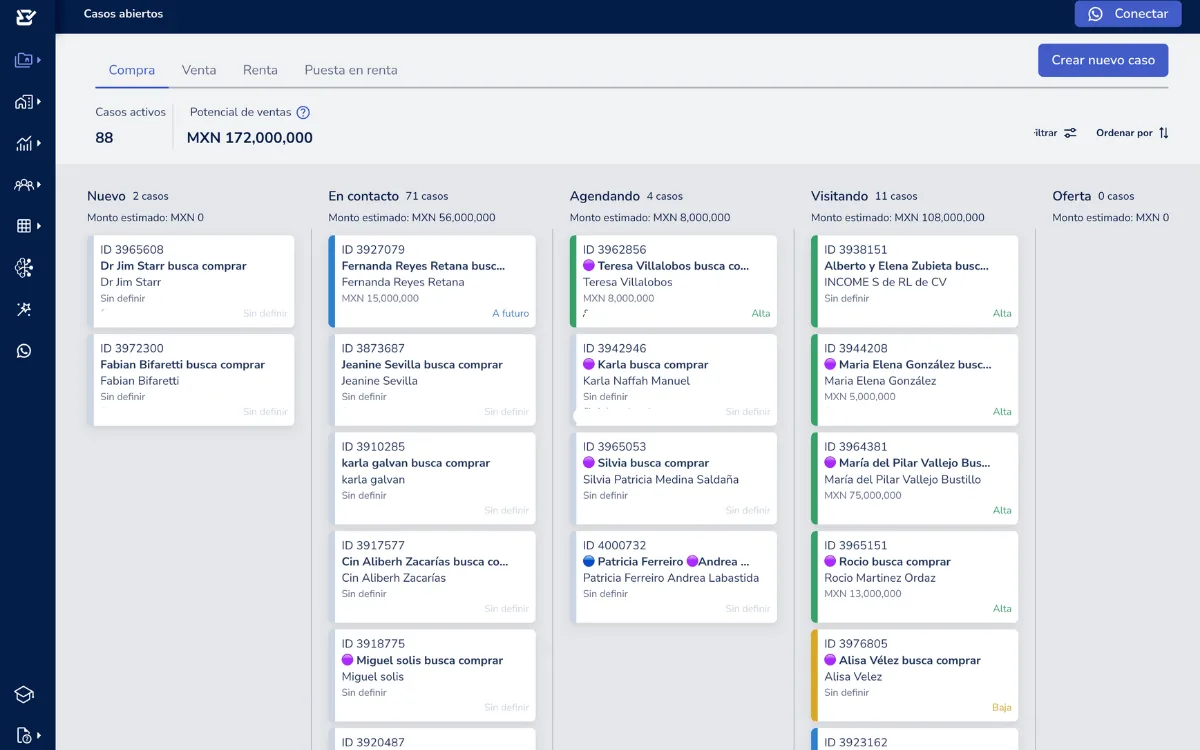
Task: Click the Potencial de ventas help icon
Action: [303, 113]
